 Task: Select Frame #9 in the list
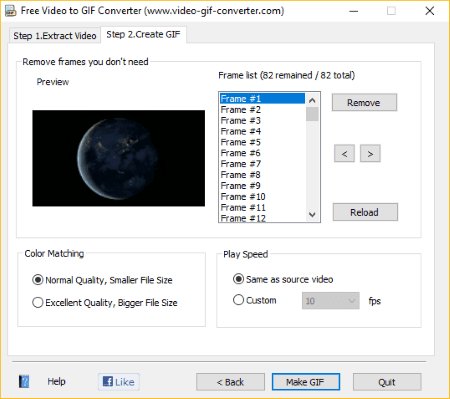click(262, 186)
